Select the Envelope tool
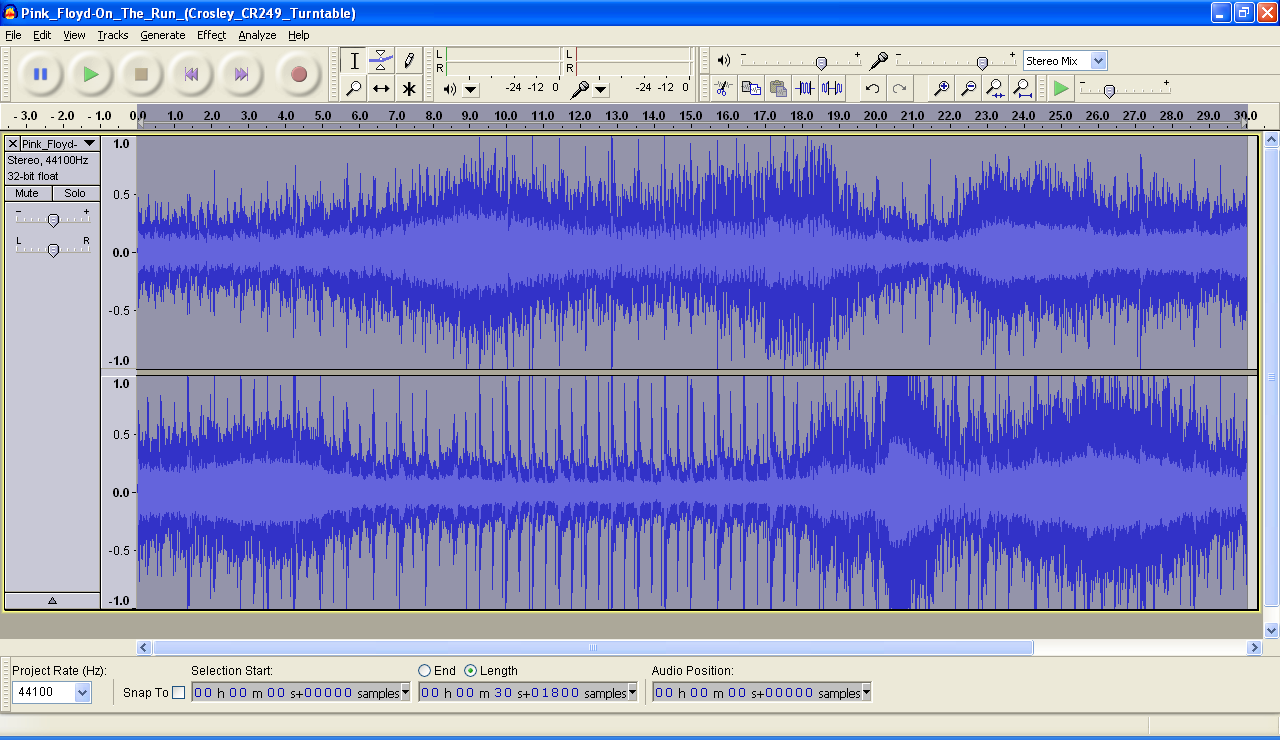 click(x=381, y=60)
